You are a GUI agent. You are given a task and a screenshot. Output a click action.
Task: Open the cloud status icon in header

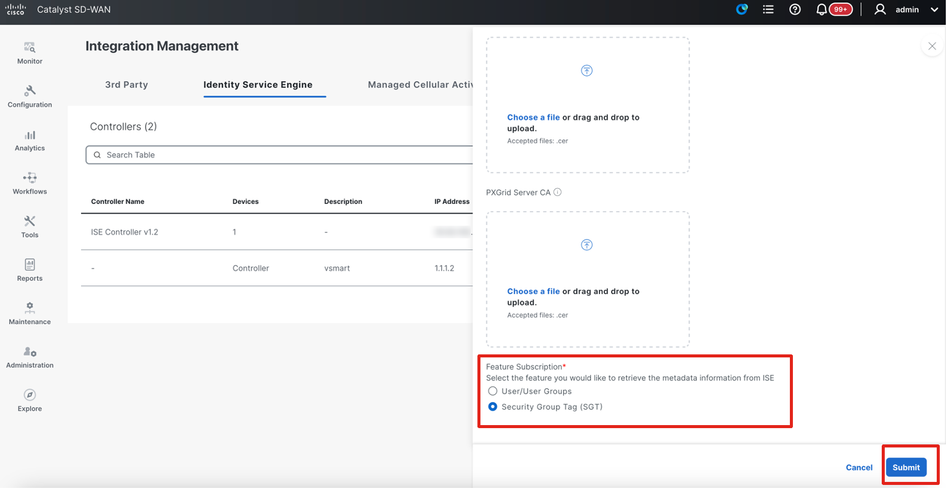[x=742, y=10]
